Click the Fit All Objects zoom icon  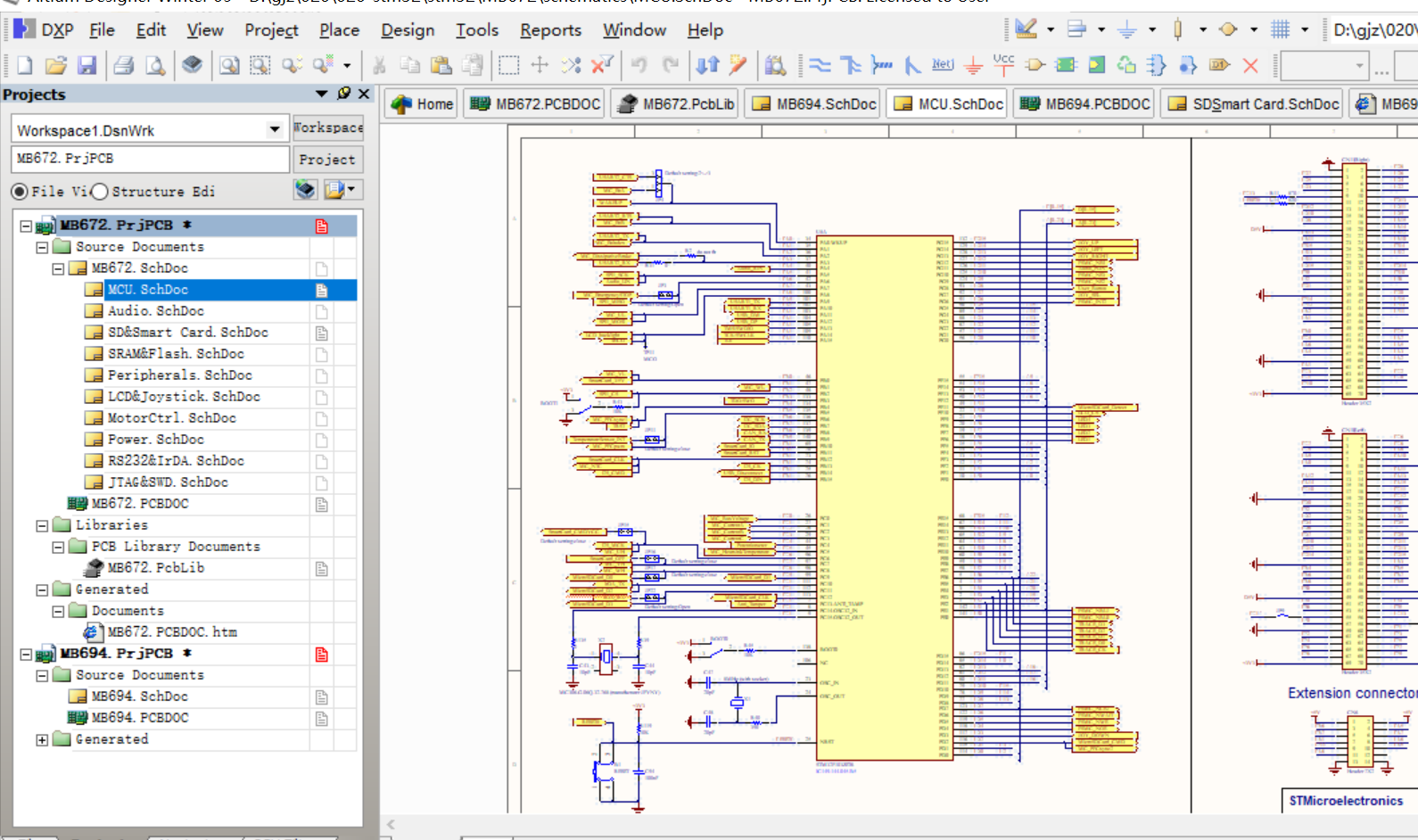(229, 65)
